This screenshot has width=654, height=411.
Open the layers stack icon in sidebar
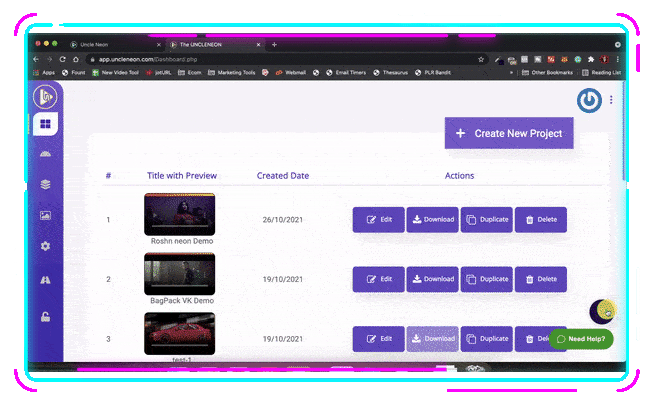click(45, 184)
